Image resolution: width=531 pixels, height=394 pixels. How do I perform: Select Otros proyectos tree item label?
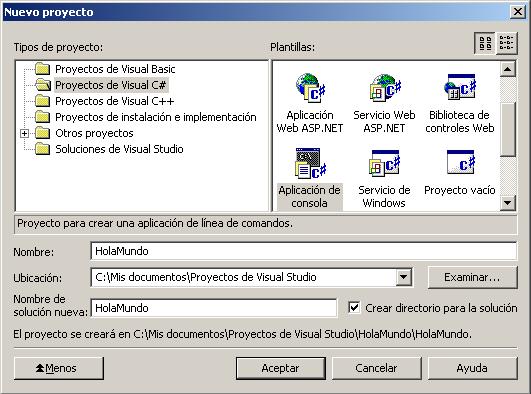tap(94, 133)
